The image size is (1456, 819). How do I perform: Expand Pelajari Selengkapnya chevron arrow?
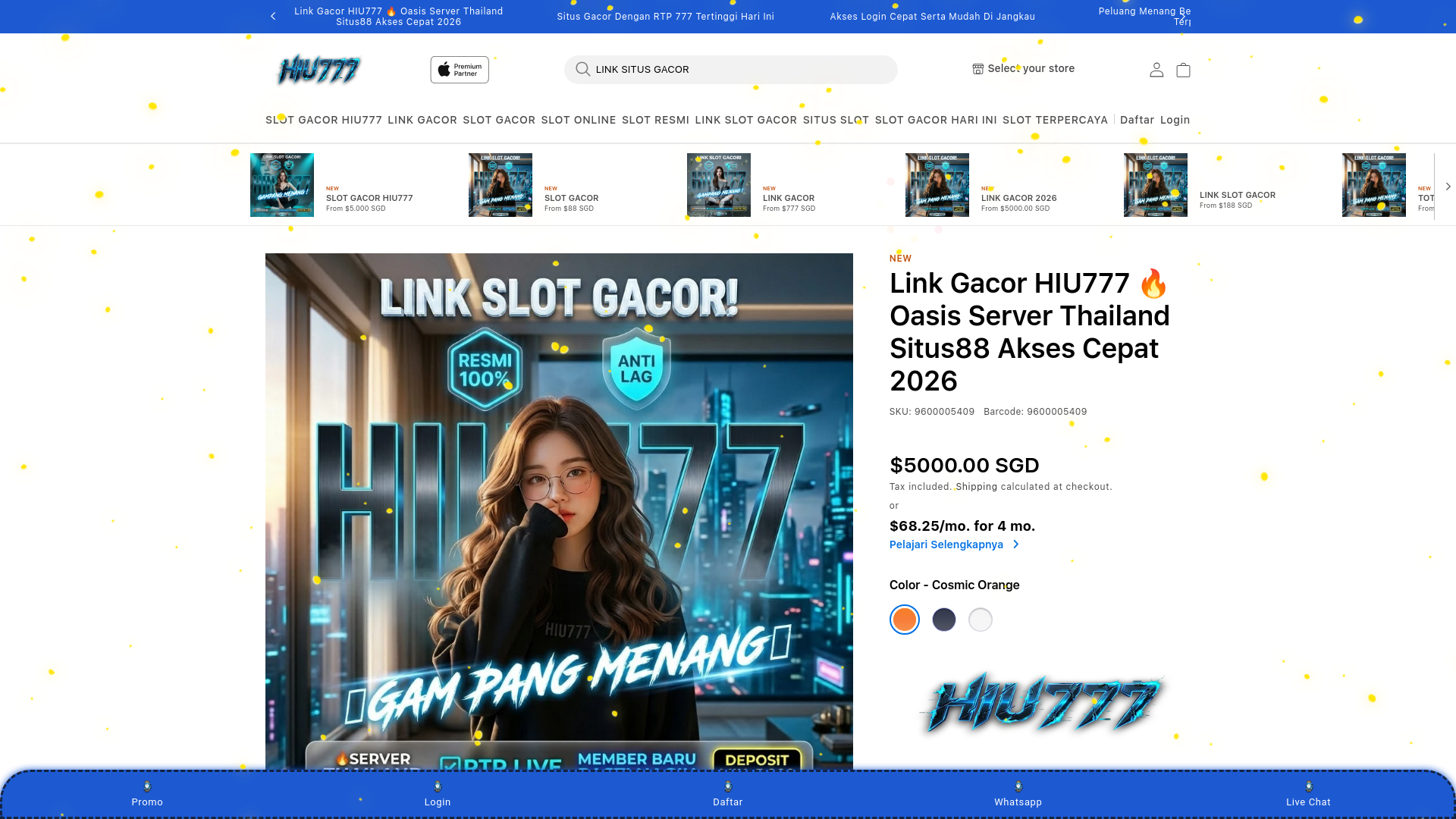pos(1016,544)
